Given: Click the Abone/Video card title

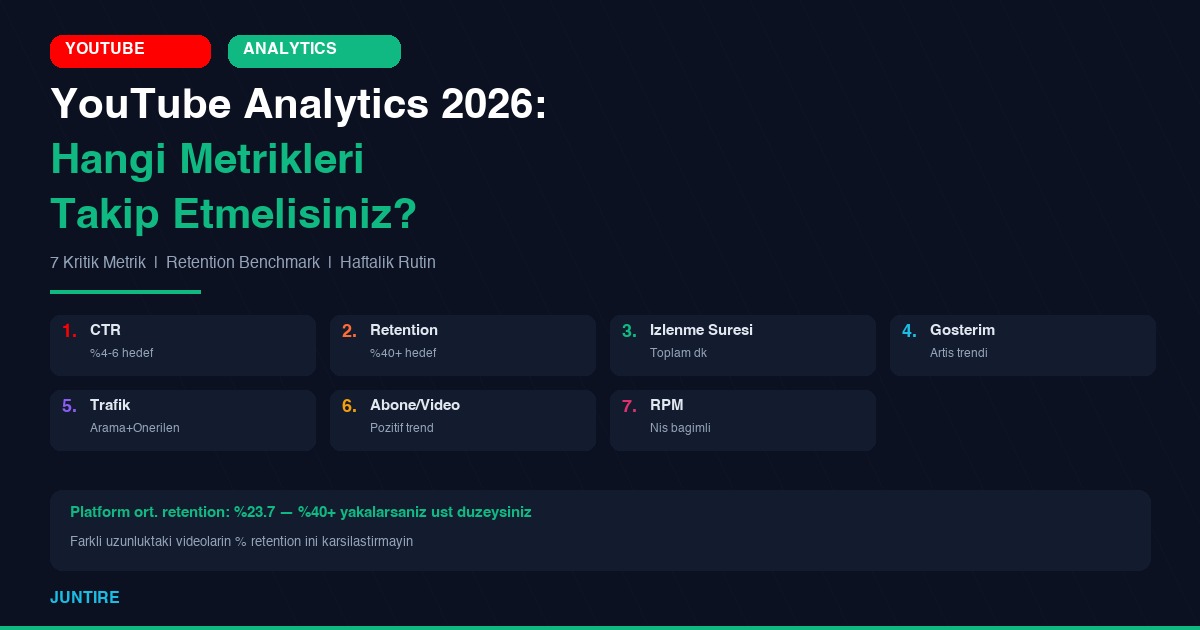Looking at the screenshot, I should point(415,405).
